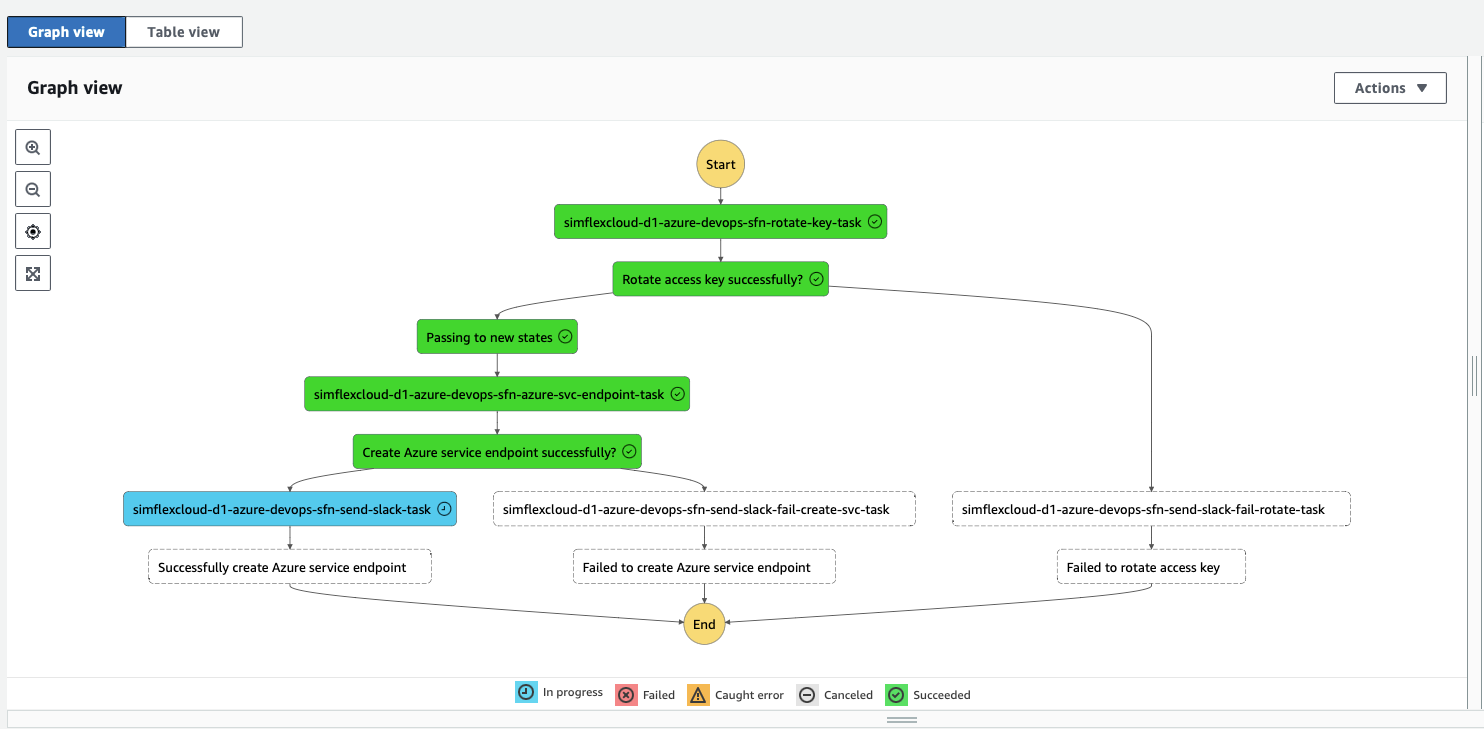Select Create Azure service endpoint successfully? state
Image resolution: width=1484 pixels, height=729 pixels.
pyautogui.click(x=497, y=452)
